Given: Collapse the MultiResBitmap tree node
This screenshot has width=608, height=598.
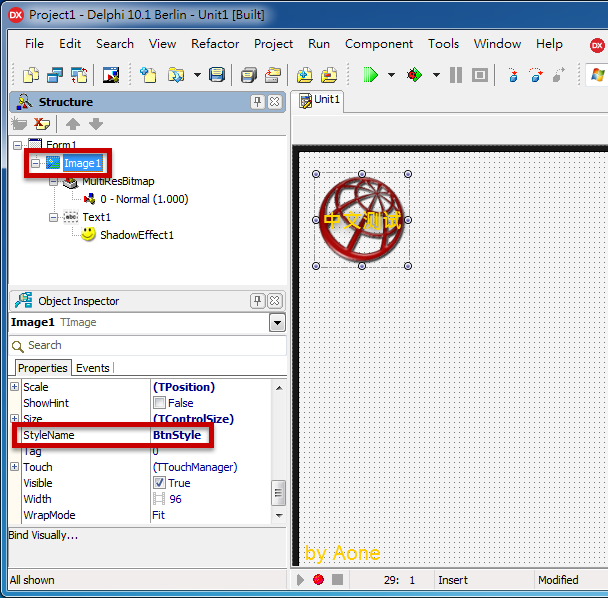Looking at the screenshot, I should pos(54,181).
